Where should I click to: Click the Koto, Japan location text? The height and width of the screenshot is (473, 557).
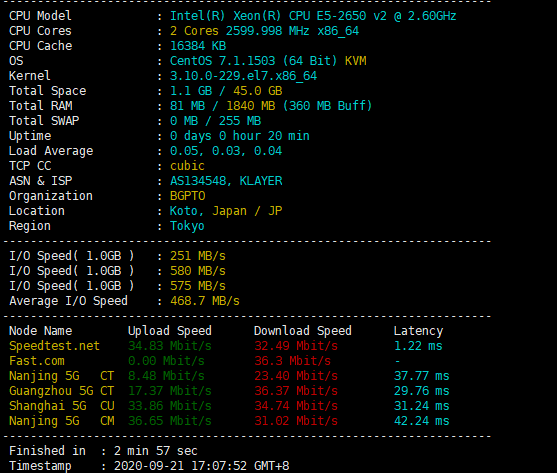pos(208,211)
